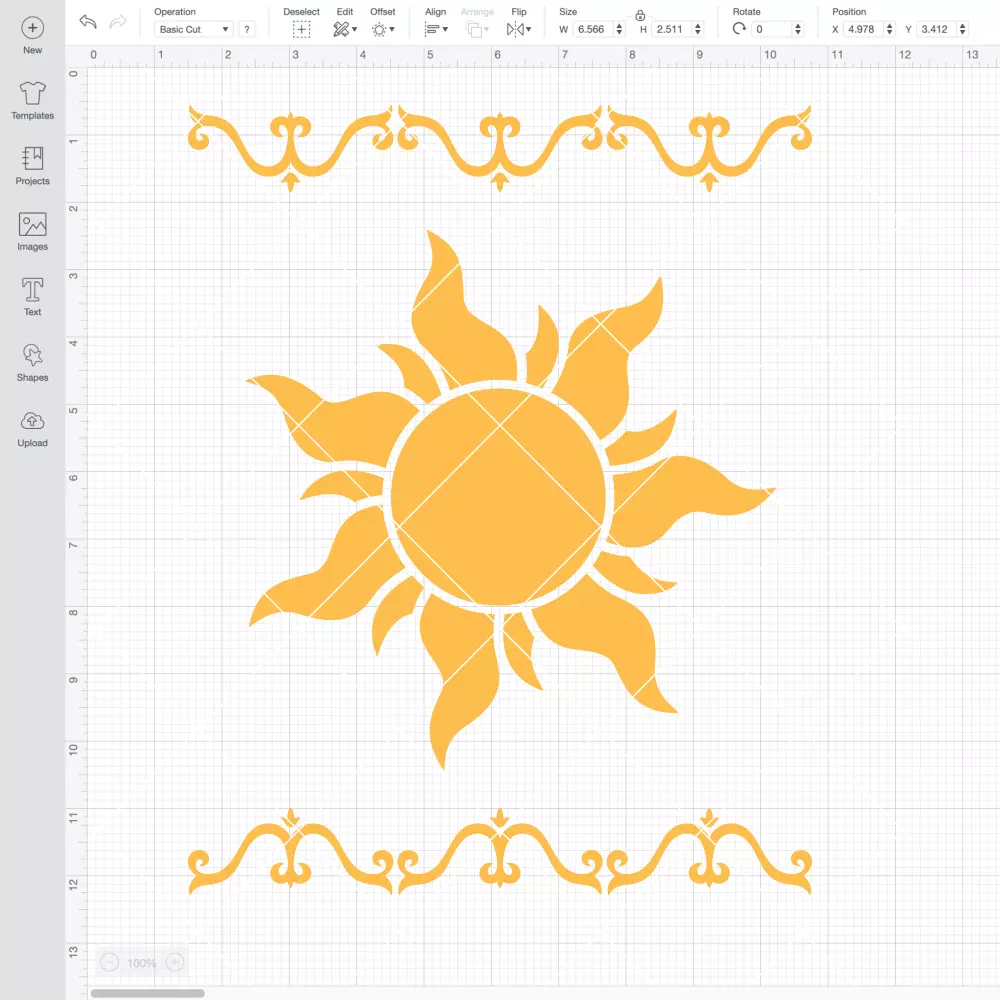Adjust the Y position stepper arrows

pyautogui.click(x=963, y=29)
